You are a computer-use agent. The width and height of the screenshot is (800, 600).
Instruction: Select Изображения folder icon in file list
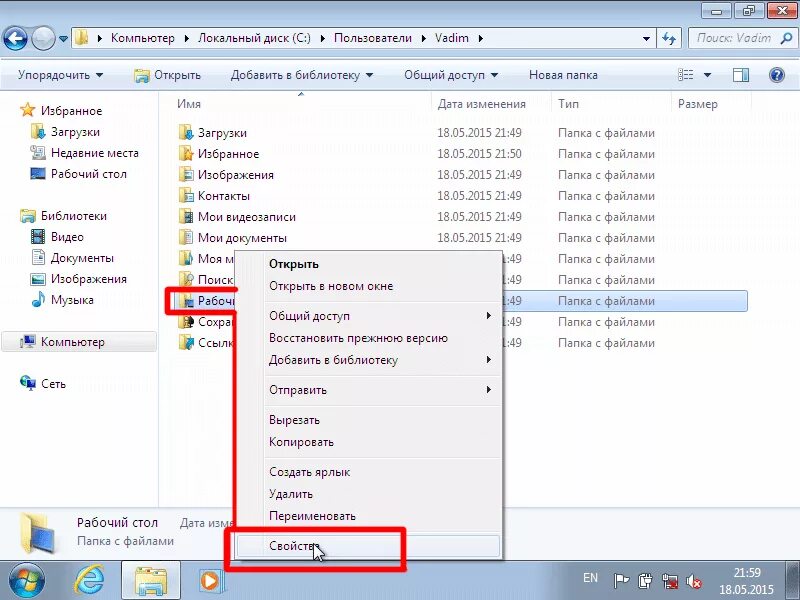tap(186, 174)
